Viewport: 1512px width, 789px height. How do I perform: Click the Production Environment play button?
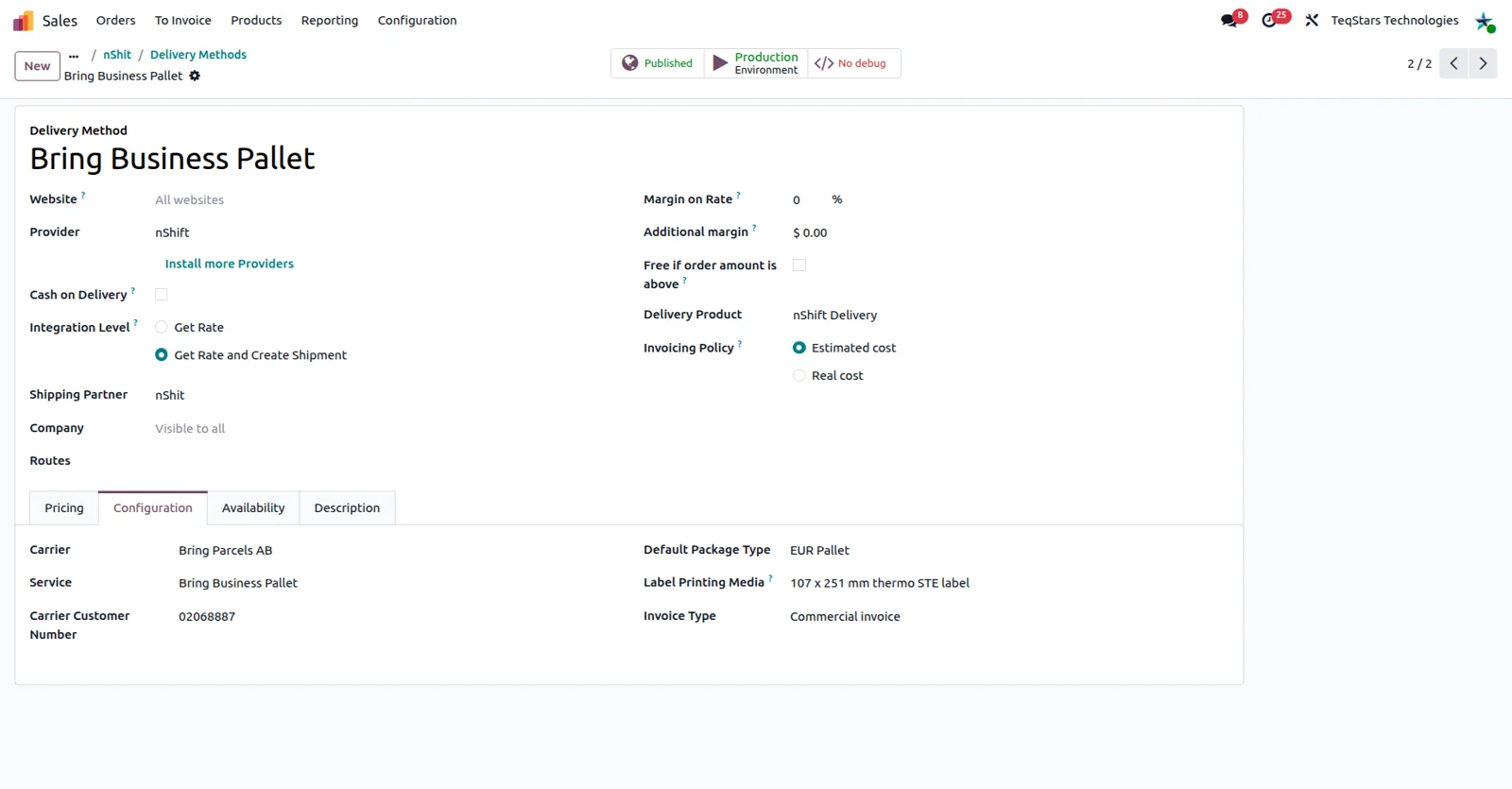tap(756, 63)
